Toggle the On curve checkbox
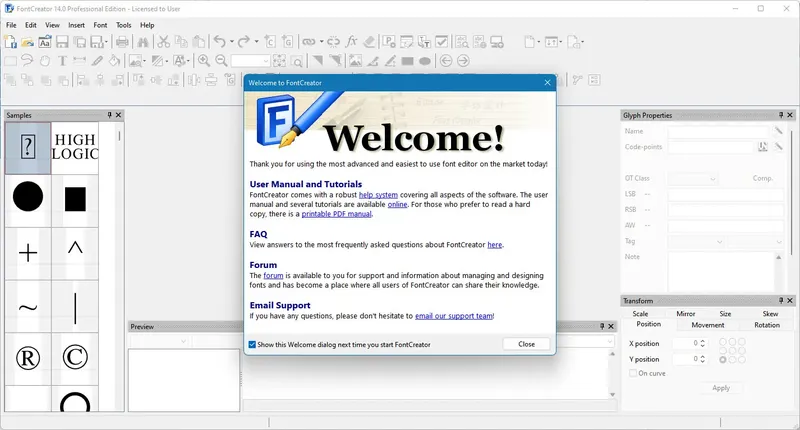800x430 pixels. (633, 373)
